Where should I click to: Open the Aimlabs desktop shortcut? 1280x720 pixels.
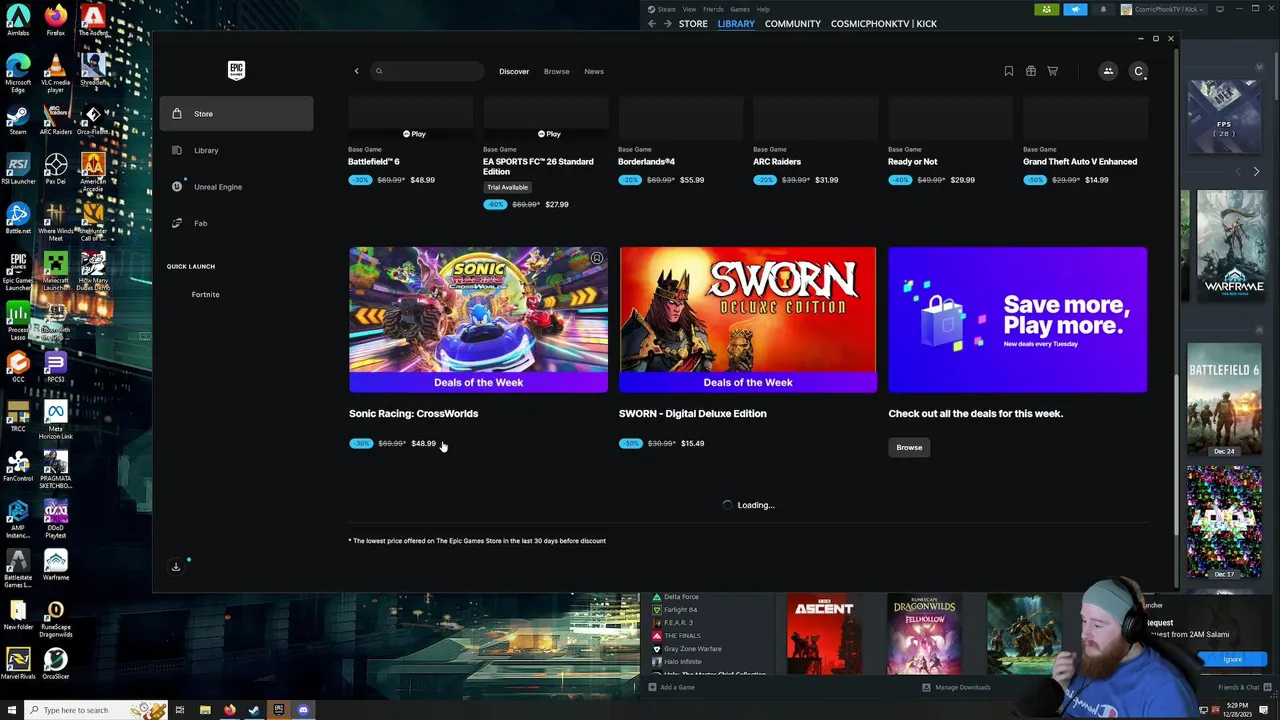pos(18,20)
